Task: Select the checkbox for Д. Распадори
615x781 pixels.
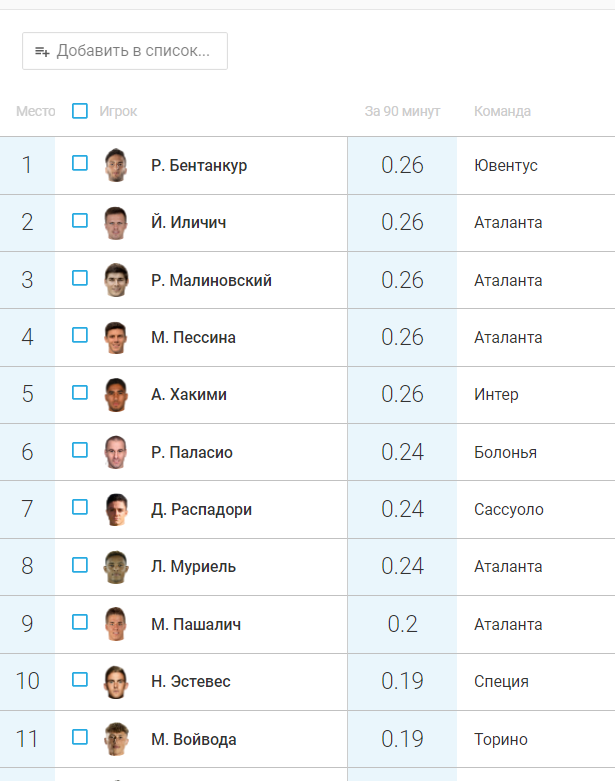Action: (x=80, y=508)
